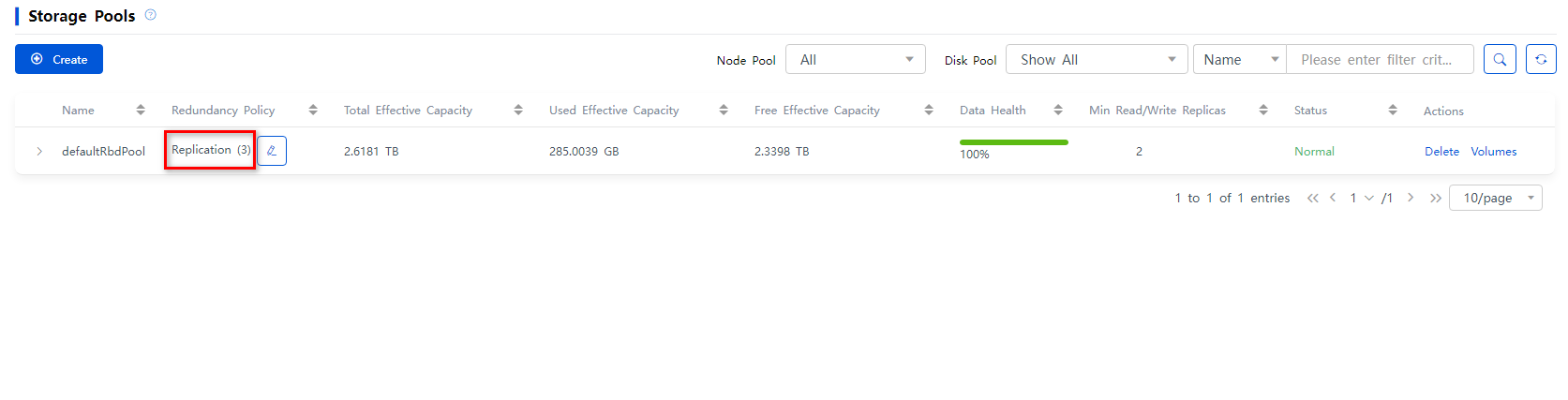Click the filter criteria input field

[x=1380, y=59]
